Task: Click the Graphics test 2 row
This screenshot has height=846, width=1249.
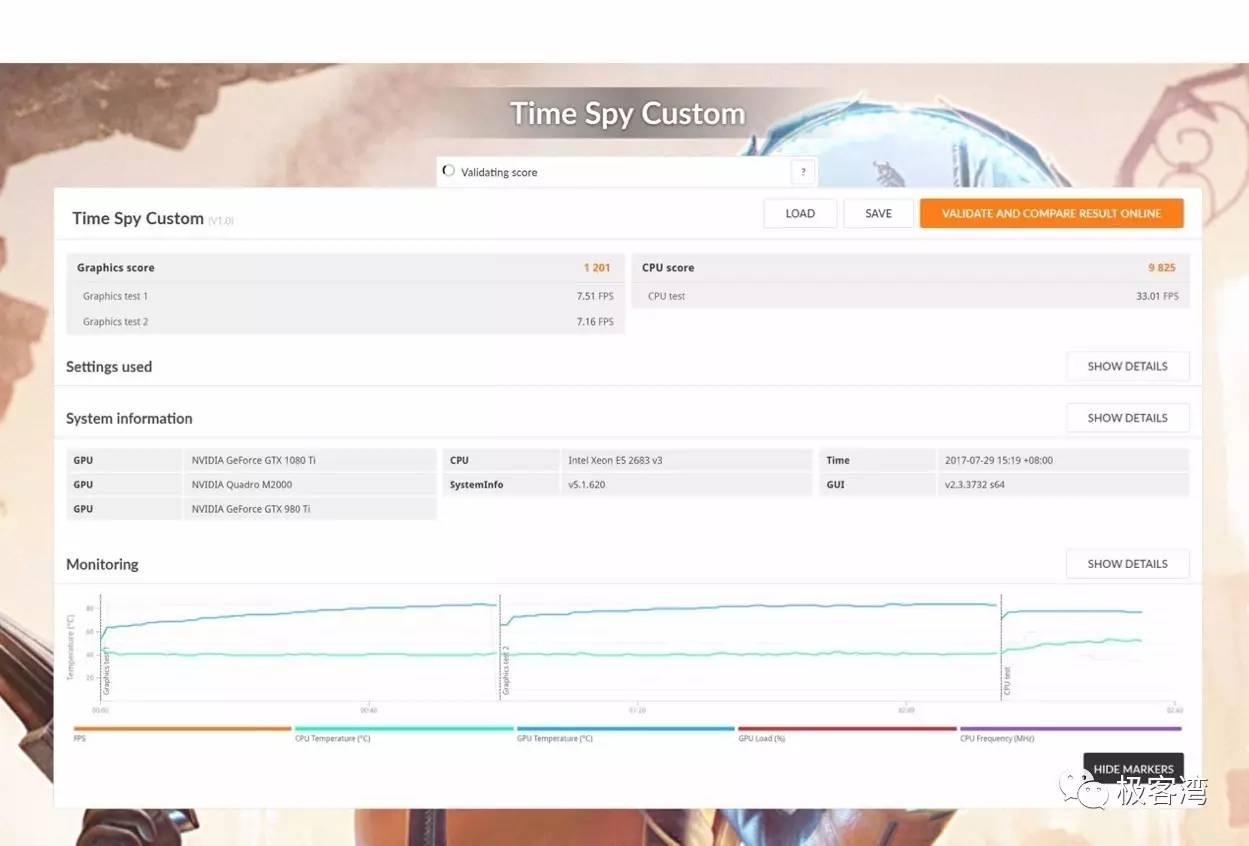Action: pyautogui.click(x=348, y=322)
